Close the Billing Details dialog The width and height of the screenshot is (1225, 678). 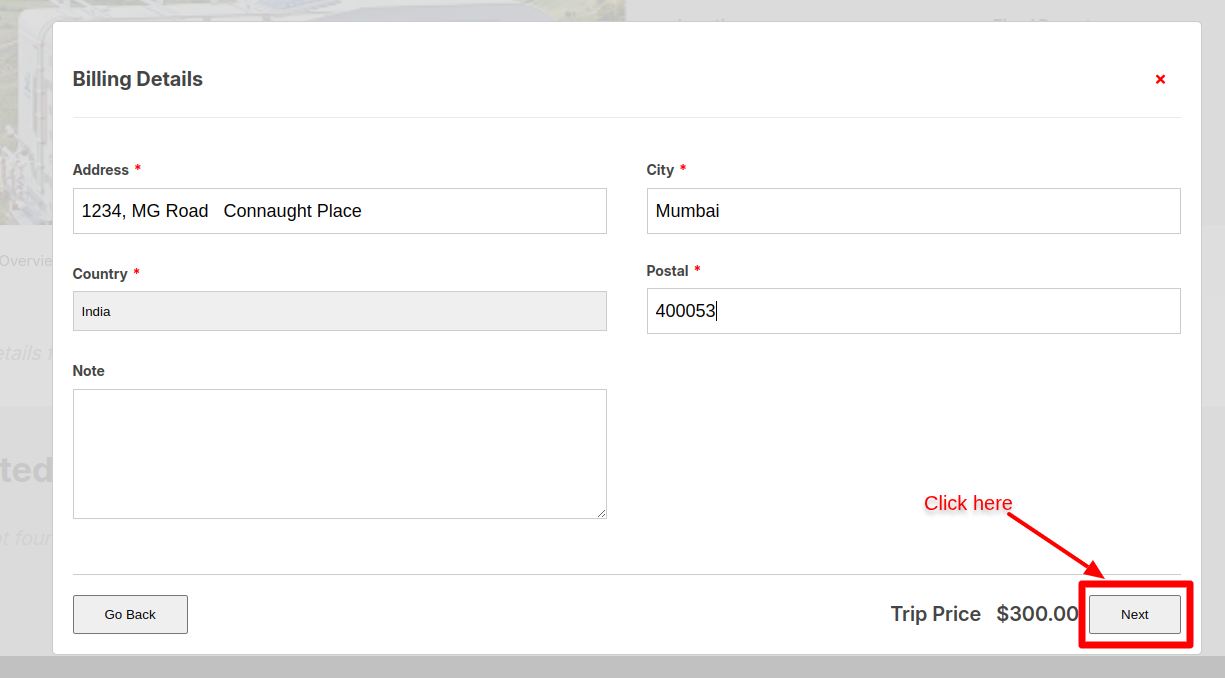click(x=1160, y=80)
